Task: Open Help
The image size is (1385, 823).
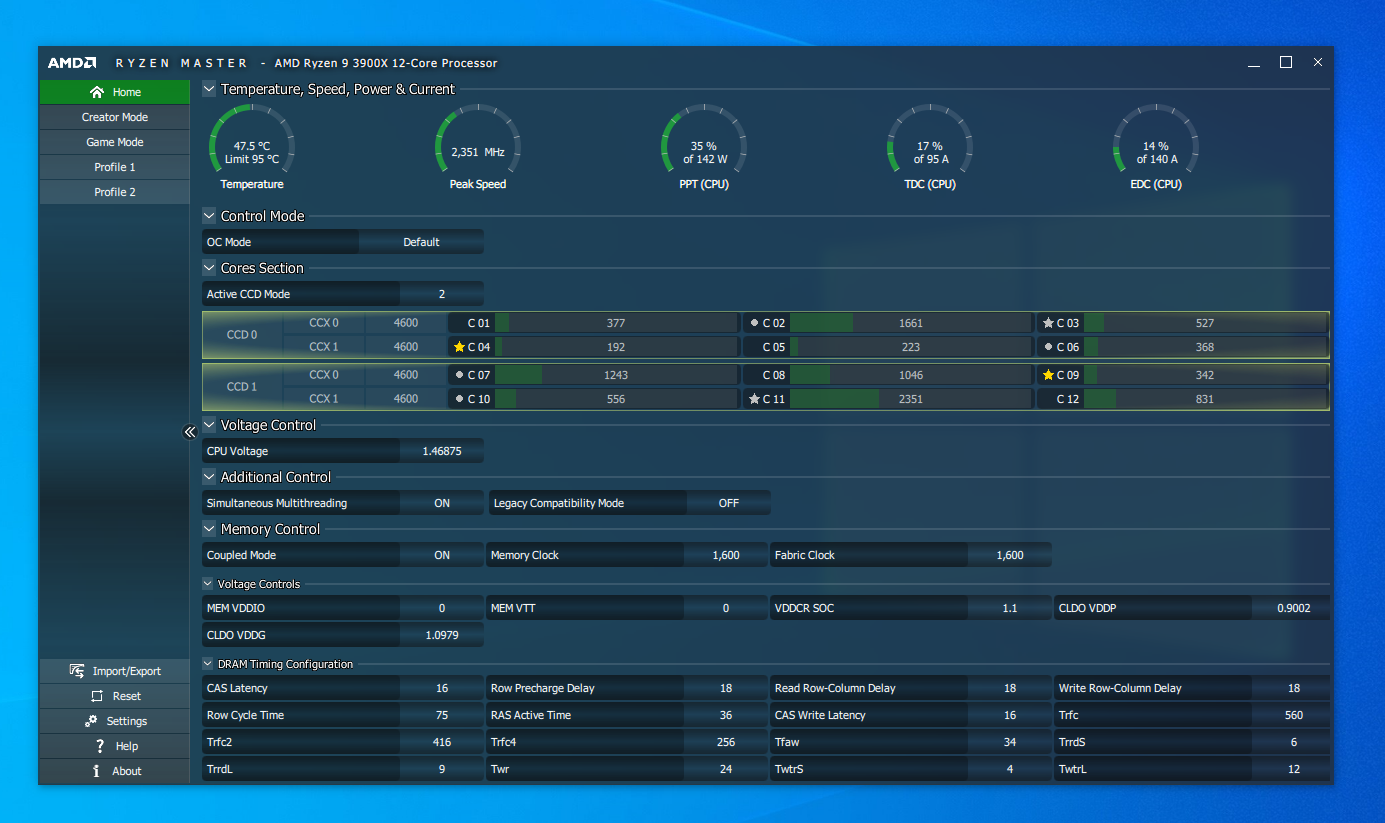Action: click(115, 746)
